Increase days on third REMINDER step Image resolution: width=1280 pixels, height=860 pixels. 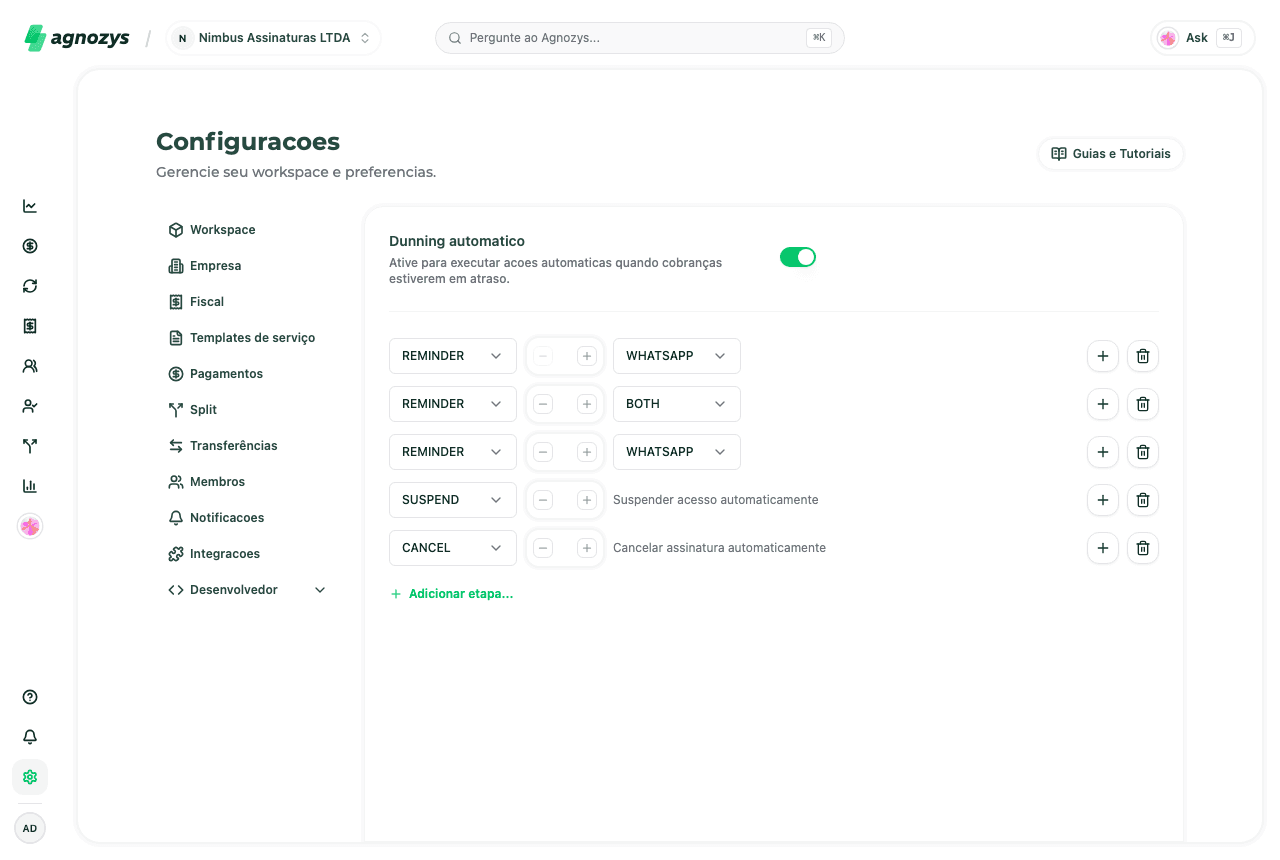(x=587, y=452)
